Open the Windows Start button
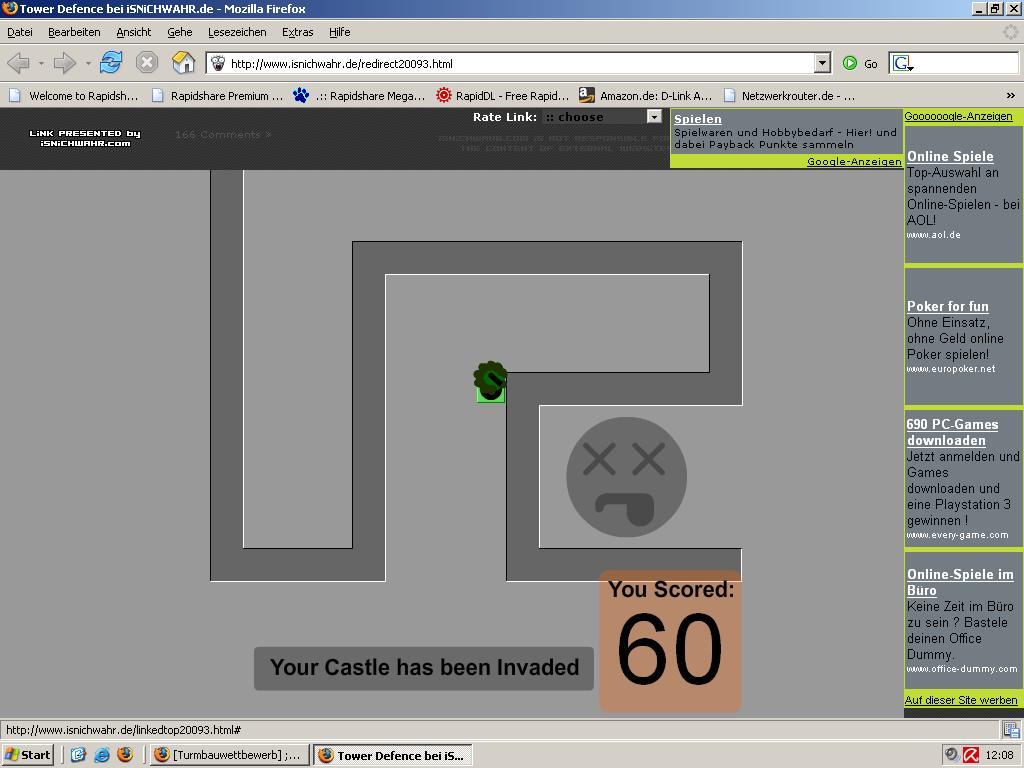This screenshot has width=1024, height=768. tap(27, 755)
